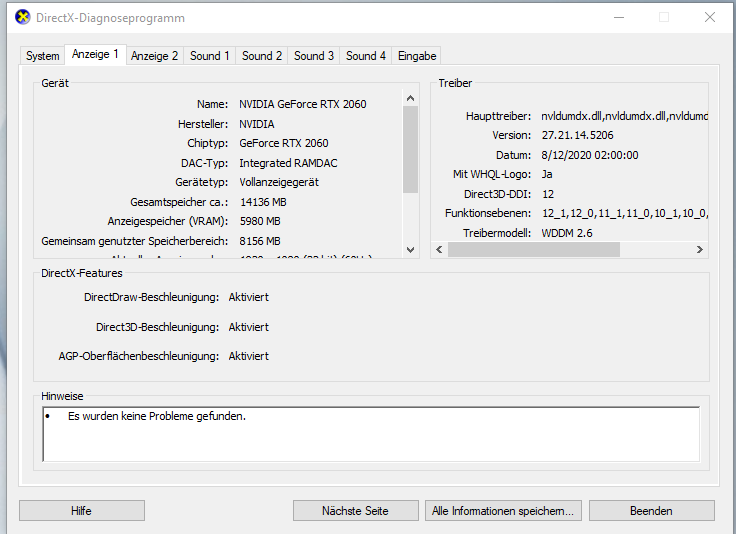This screenshot has height=534, width=736.
Task: Go to the Sound 3 tab
Action: (314, 56)
